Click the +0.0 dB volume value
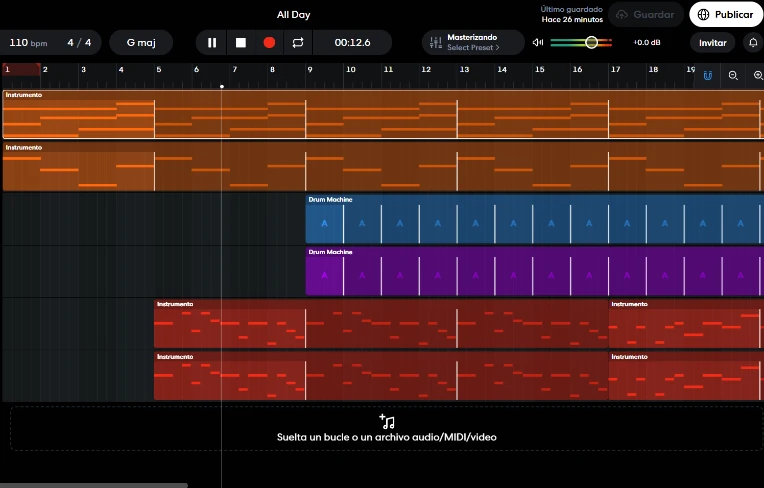Screen dimensions: 764x488 (x=647, y=42)
